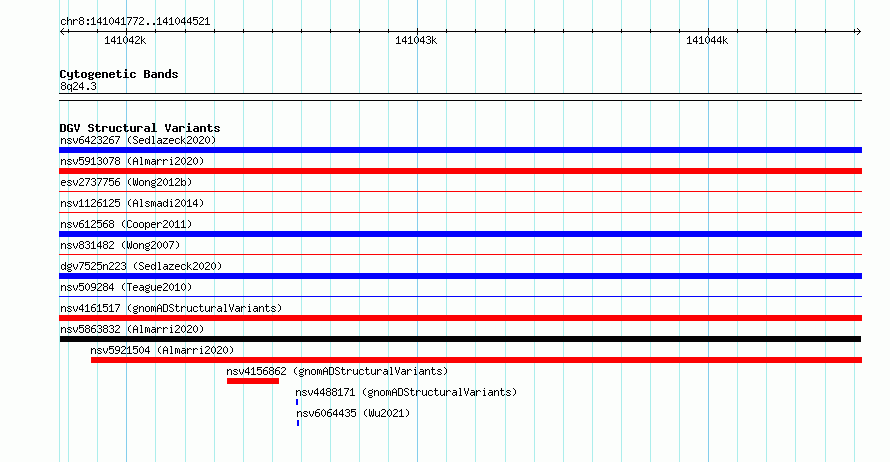Select the black bar under nsv5863832
Viewport: 890px width, 462px height.
[x=460, y=339]
